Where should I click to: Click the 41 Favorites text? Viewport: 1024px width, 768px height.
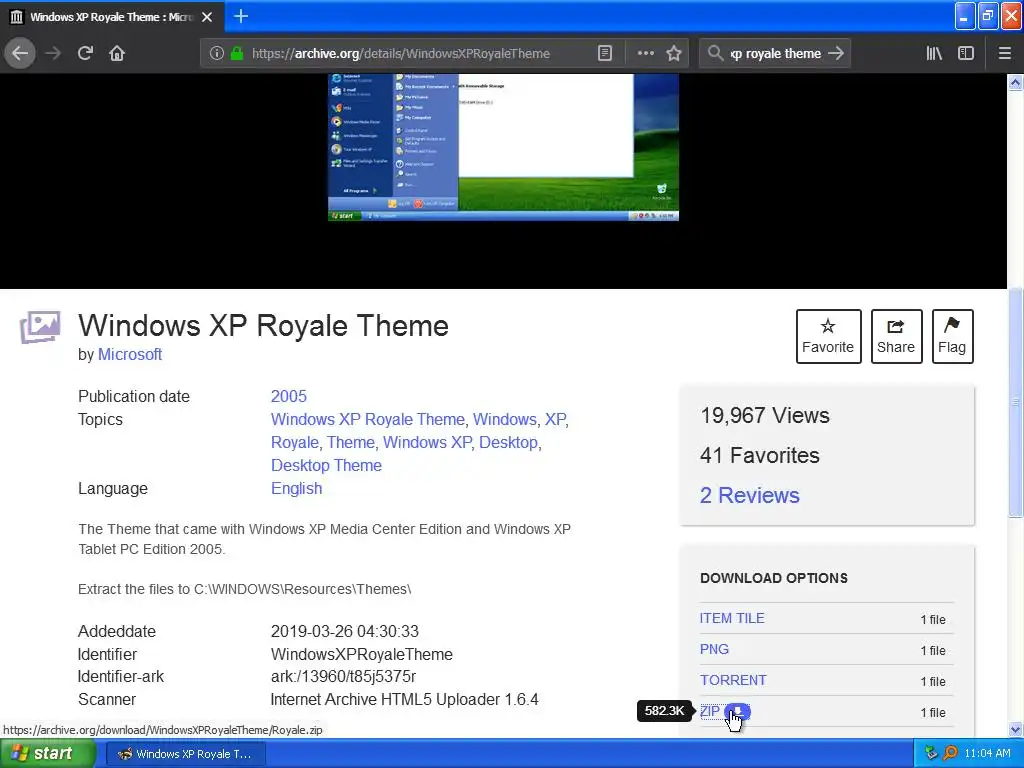(760, 455)
